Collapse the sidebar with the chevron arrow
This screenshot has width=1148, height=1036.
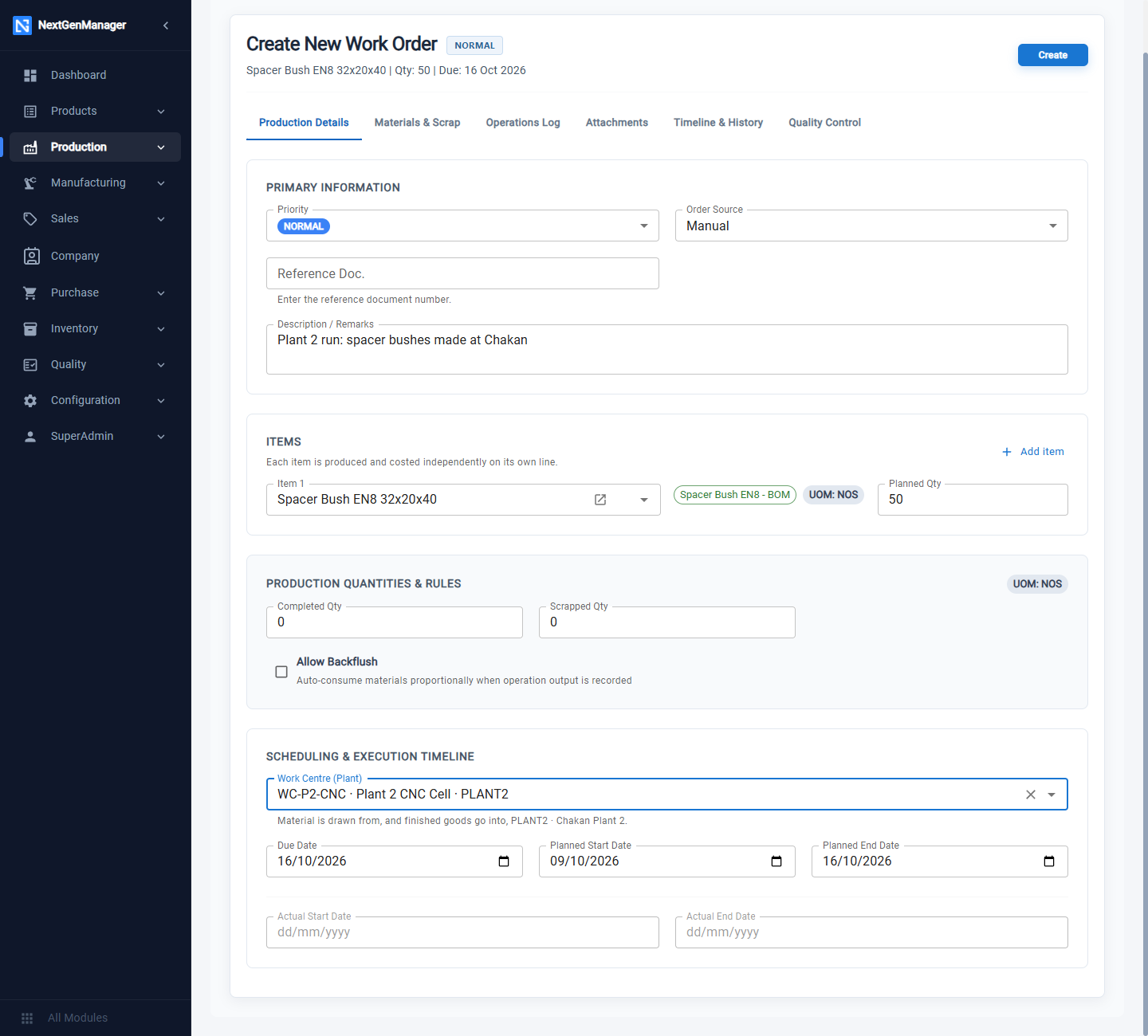pyautogui.click(x=166, y=26)
